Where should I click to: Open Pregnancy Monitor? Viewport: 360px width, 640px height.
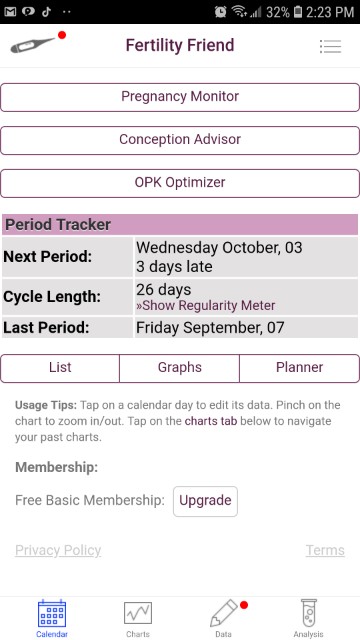coord(180,97)
